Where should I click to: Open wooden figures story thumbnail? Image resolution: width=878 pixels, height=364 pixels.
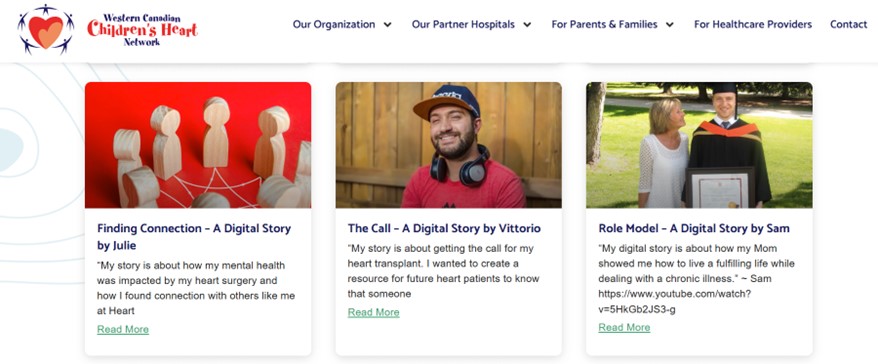(x=198, y=145)
